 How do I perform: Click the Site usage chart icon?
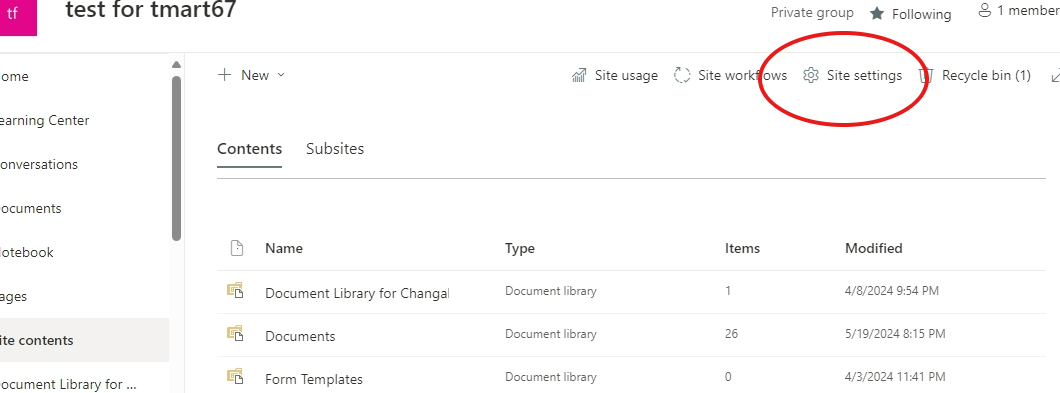coord(579,75)
